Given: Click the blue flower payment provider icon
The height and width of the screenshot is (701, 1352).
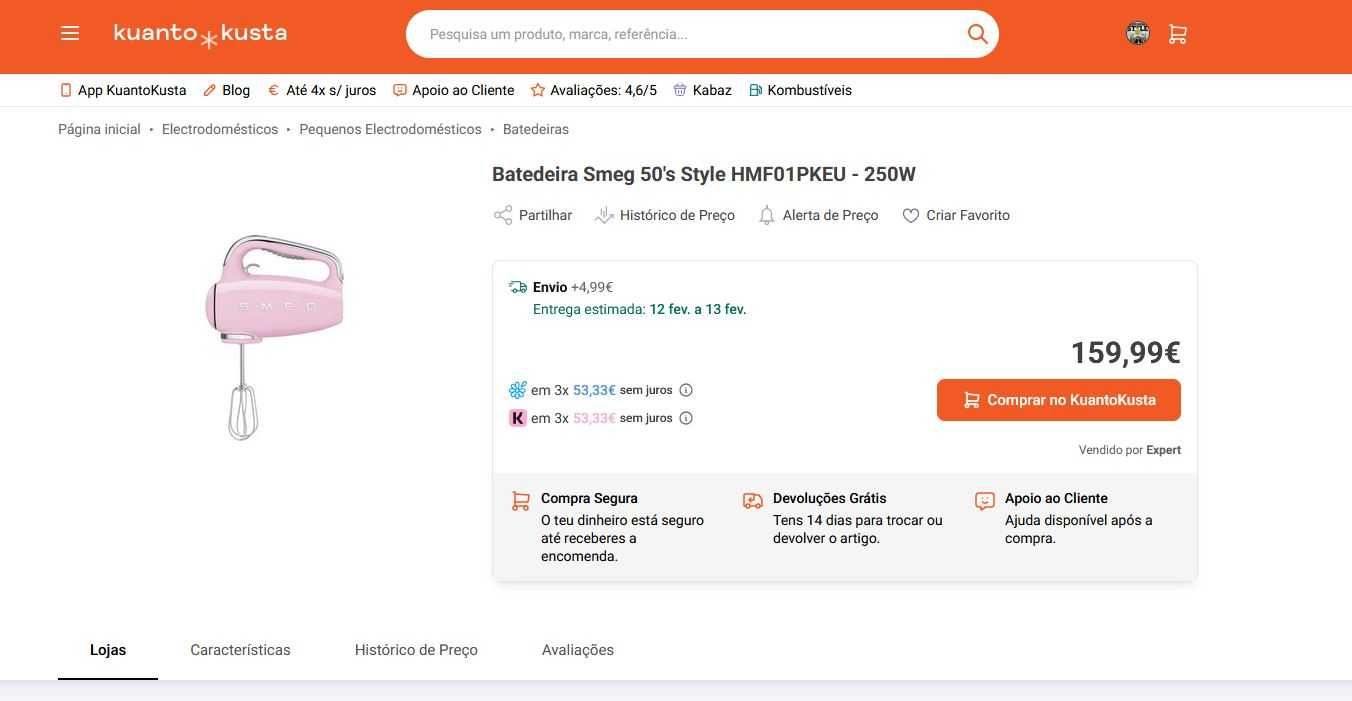Looking at the screenshot, I should click(517, 390).
